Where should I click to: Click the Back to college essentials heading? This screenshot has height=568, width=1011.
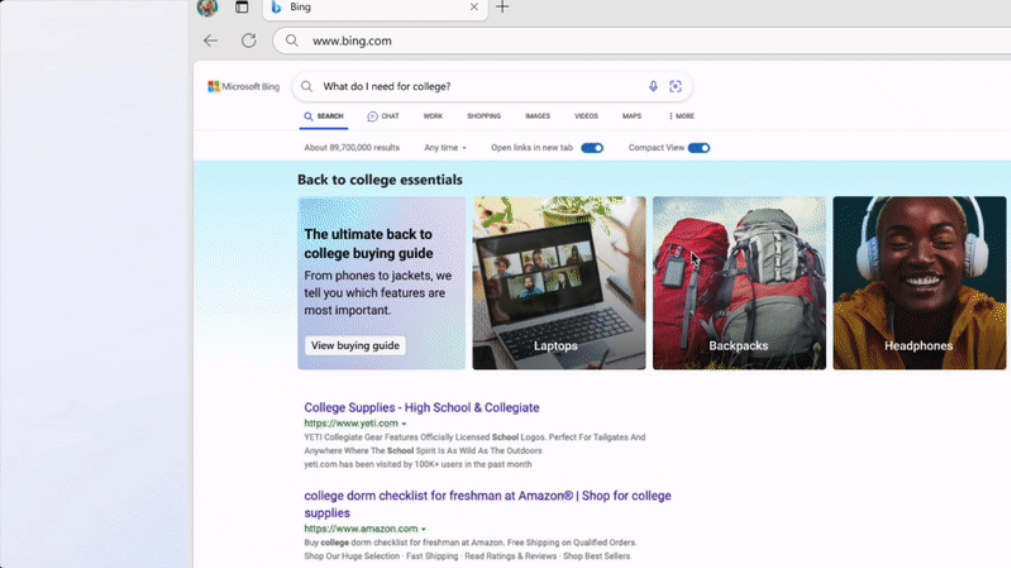tap(380, 180)
